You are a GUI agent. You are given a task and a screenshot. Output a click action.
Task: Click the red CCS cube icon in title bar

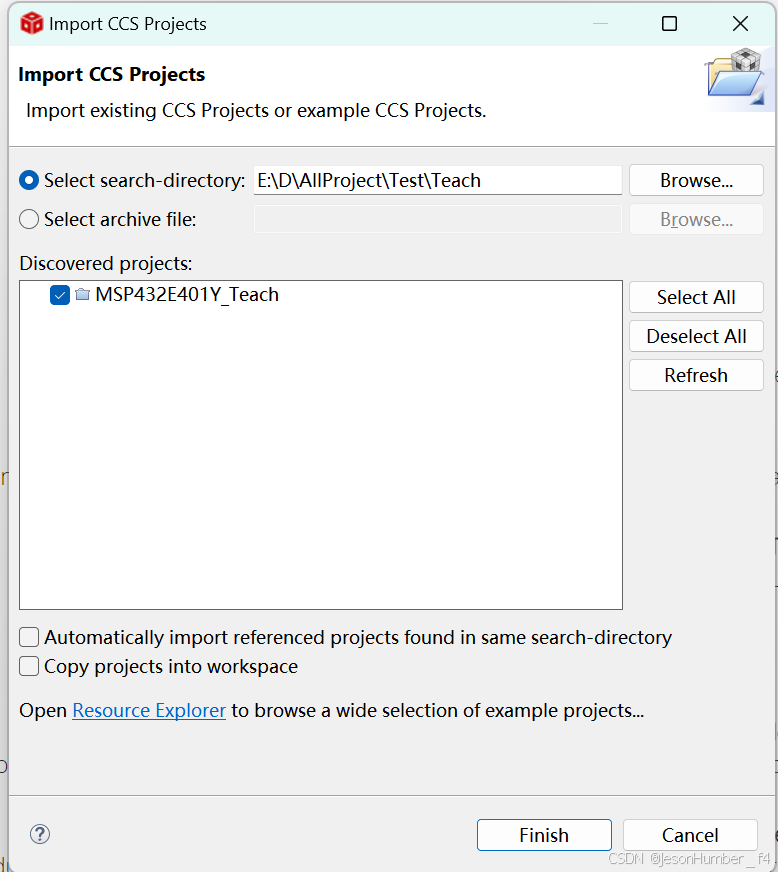[x=28, y=23]
